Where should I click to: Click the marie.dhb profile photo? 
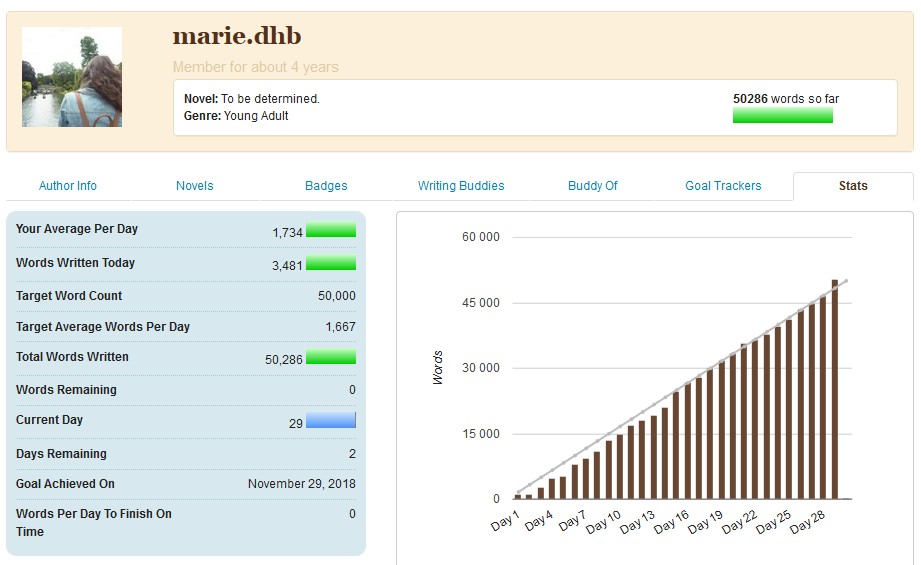pyautogui.click(x=72, y=77)
